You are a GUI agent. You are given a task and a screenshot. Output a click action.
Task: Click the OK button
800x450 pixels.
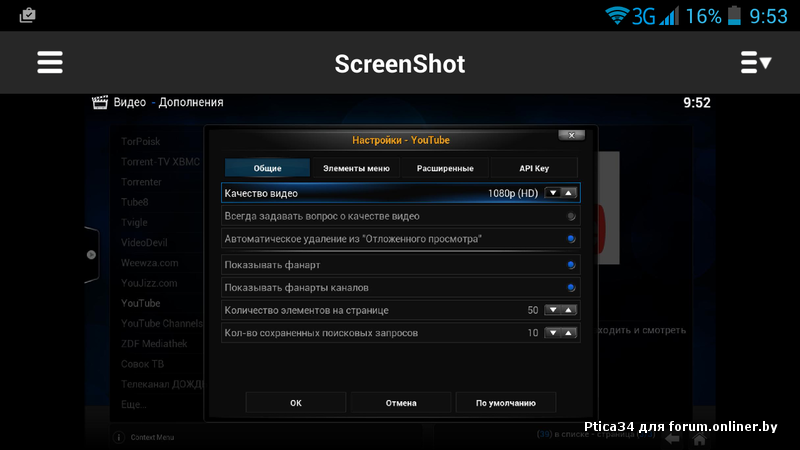296,403
